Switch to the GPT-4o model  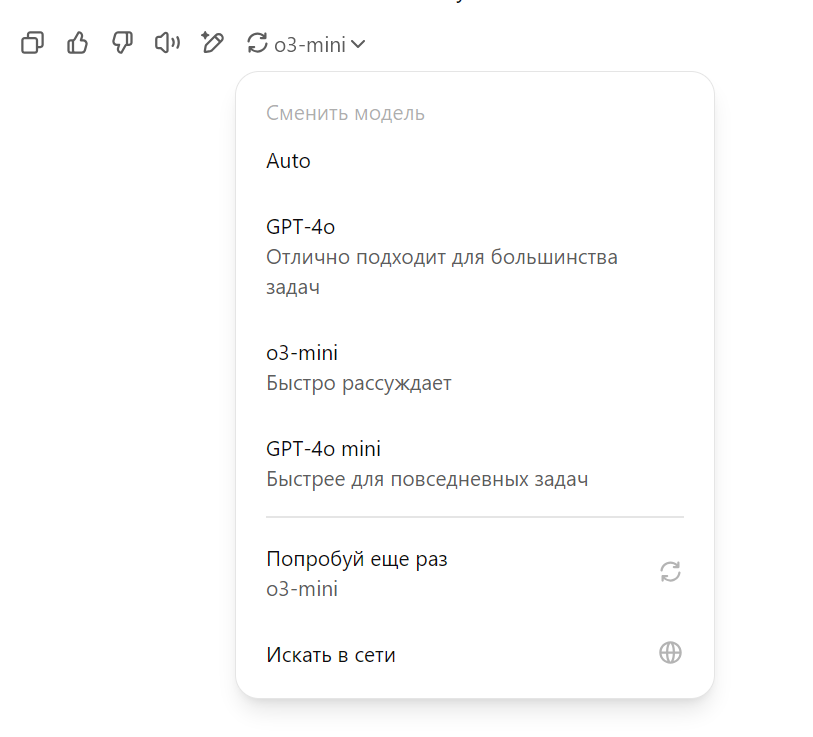click(475, 257)
